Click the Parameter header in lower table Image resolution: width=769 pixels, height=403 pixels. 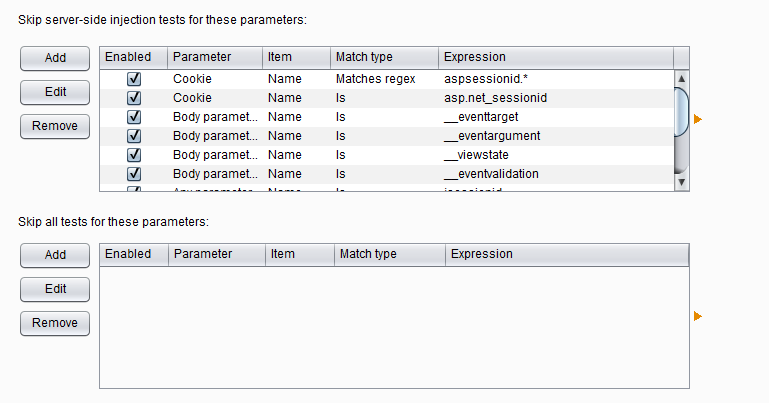tap(216, 254)
